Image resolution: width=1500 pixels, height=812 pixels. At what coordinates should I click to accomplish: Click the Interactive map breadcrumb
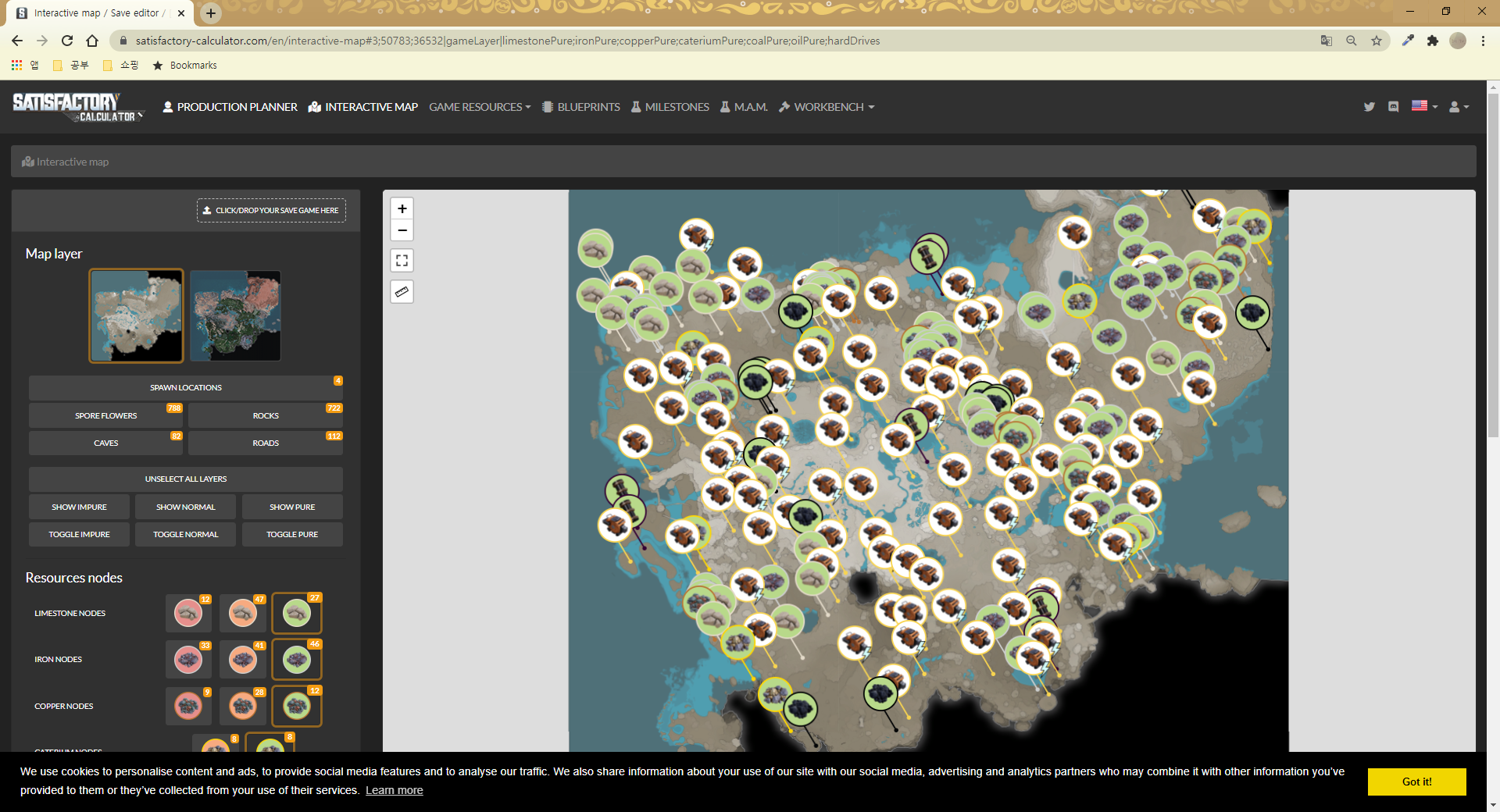pos(66,162)
